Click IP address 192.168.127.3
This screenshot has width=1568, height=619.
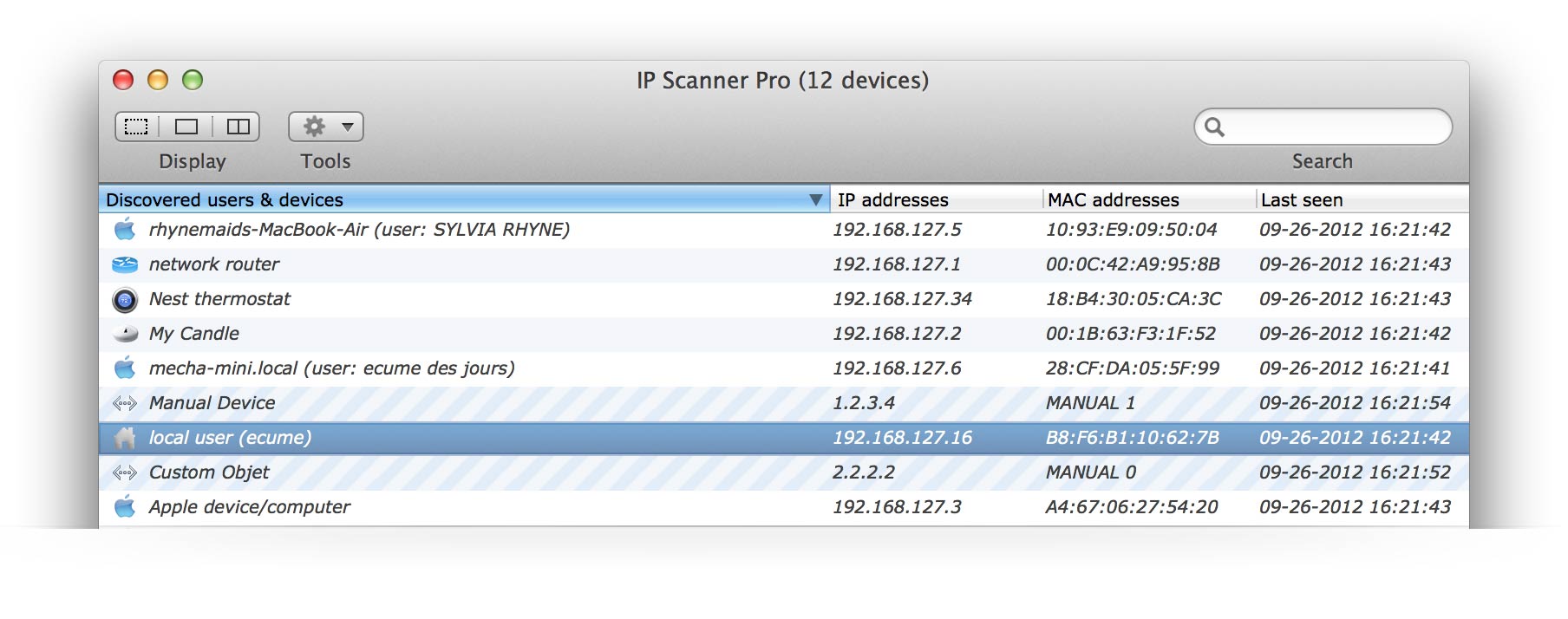tap(898, 507)
